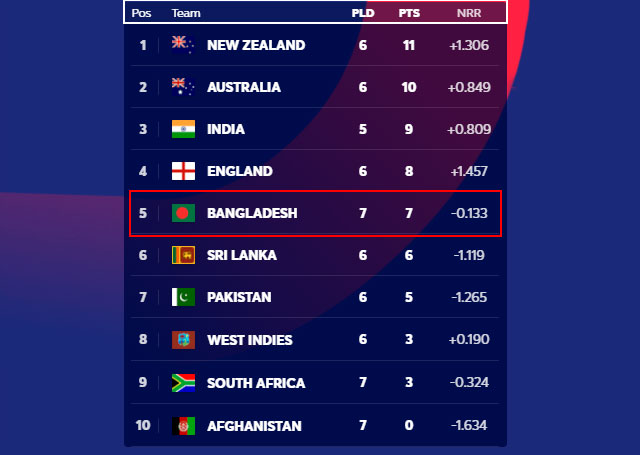Click the England flag icon

coord(183,171)
